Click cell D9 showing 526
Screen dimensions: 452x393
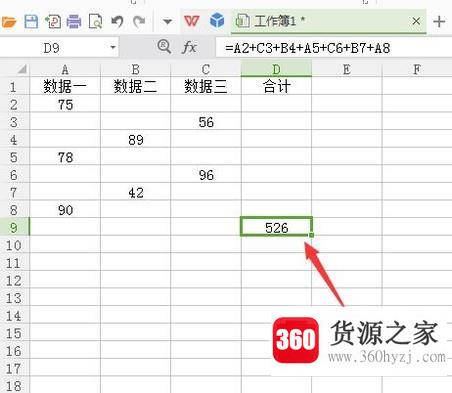[x=276, y=228]
